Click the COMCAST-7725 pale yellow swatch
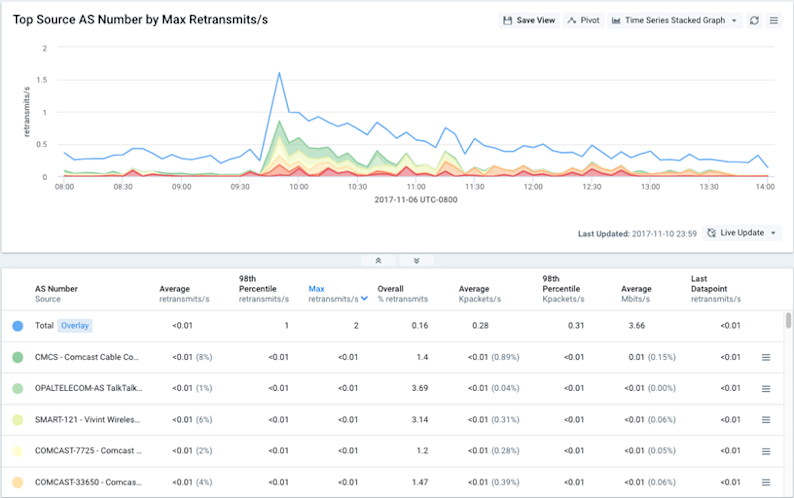This screenshot has height=498, width=794. click(18, 451)
